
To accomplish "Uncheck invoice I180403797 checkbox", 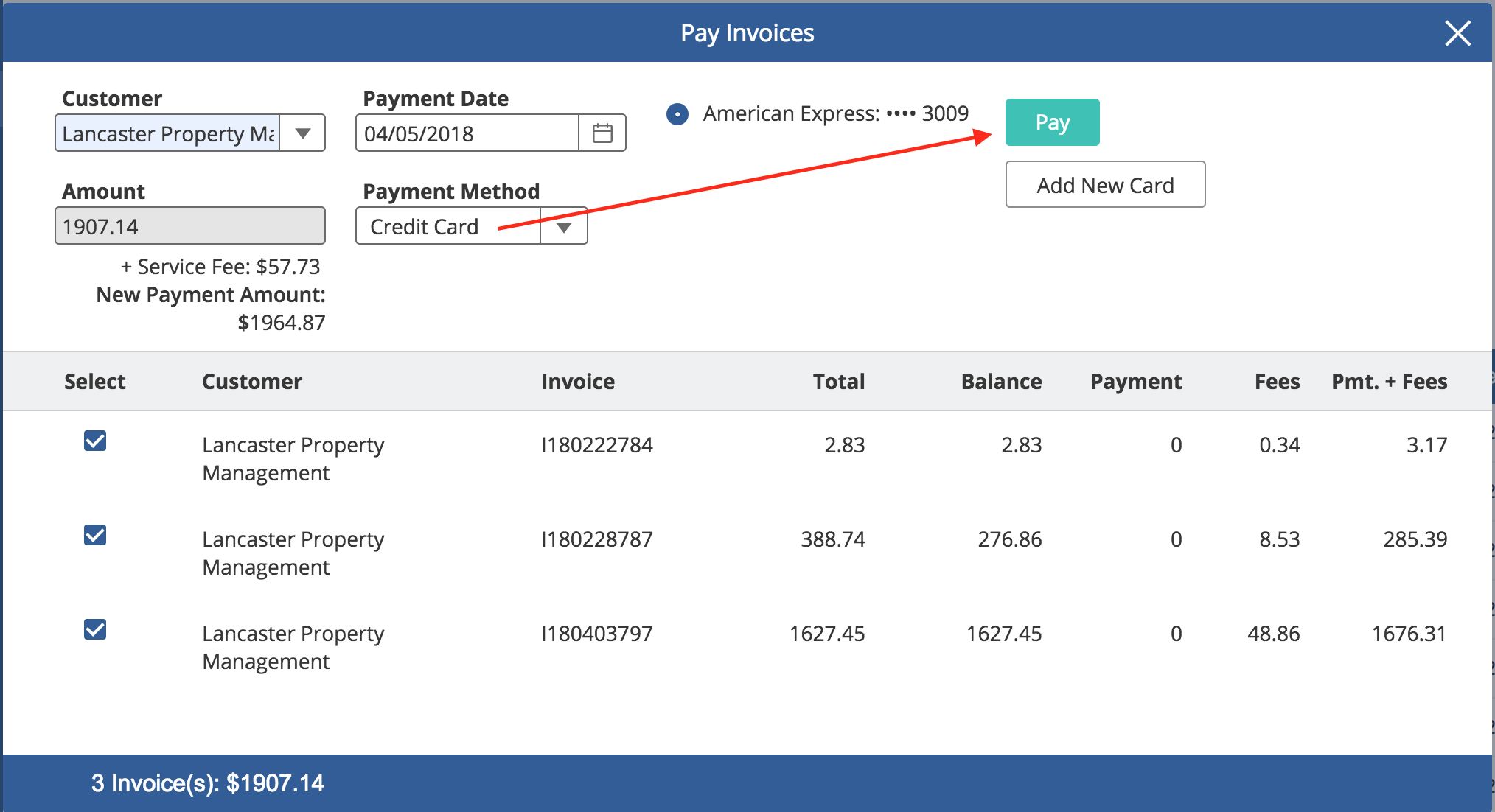I will point(95,630).
